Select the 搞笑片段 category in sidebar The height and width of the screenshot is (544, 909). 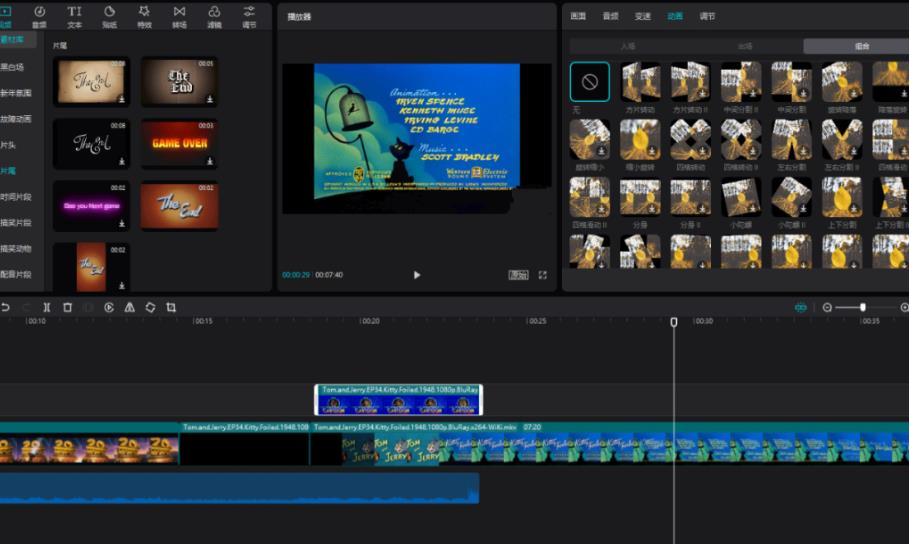(x=16, y=223)
